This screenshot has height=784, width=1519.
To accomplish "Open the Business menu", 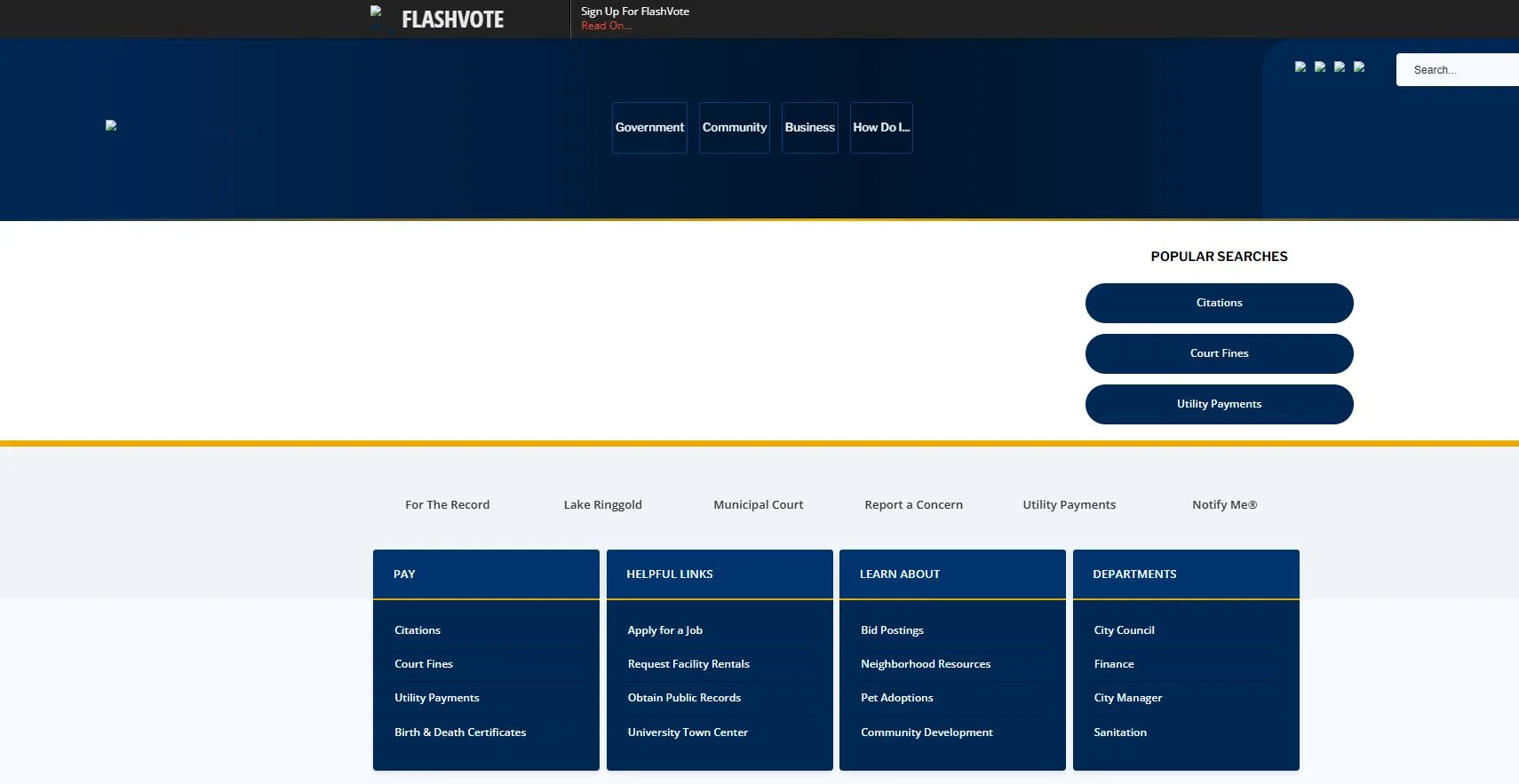I will pyautogui.click(x=810, y=128).
